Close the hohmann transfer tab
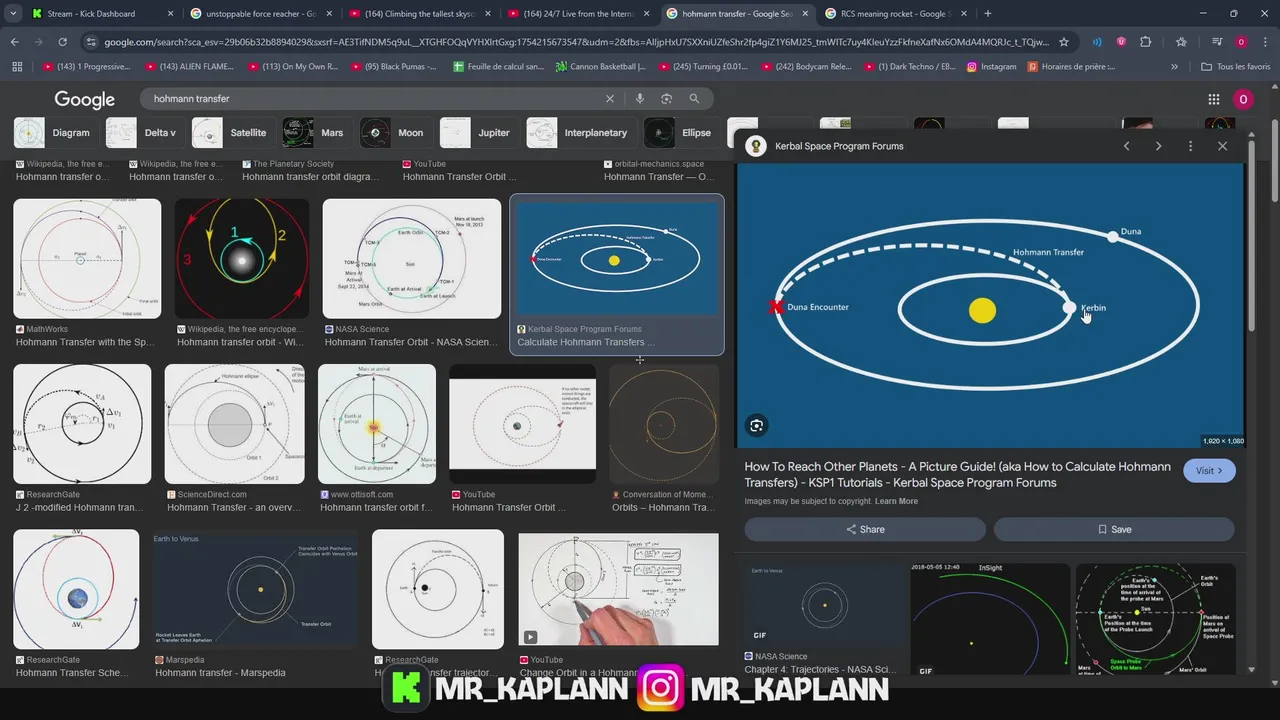This screenshot has width=1280, height=720. [805, 14]
